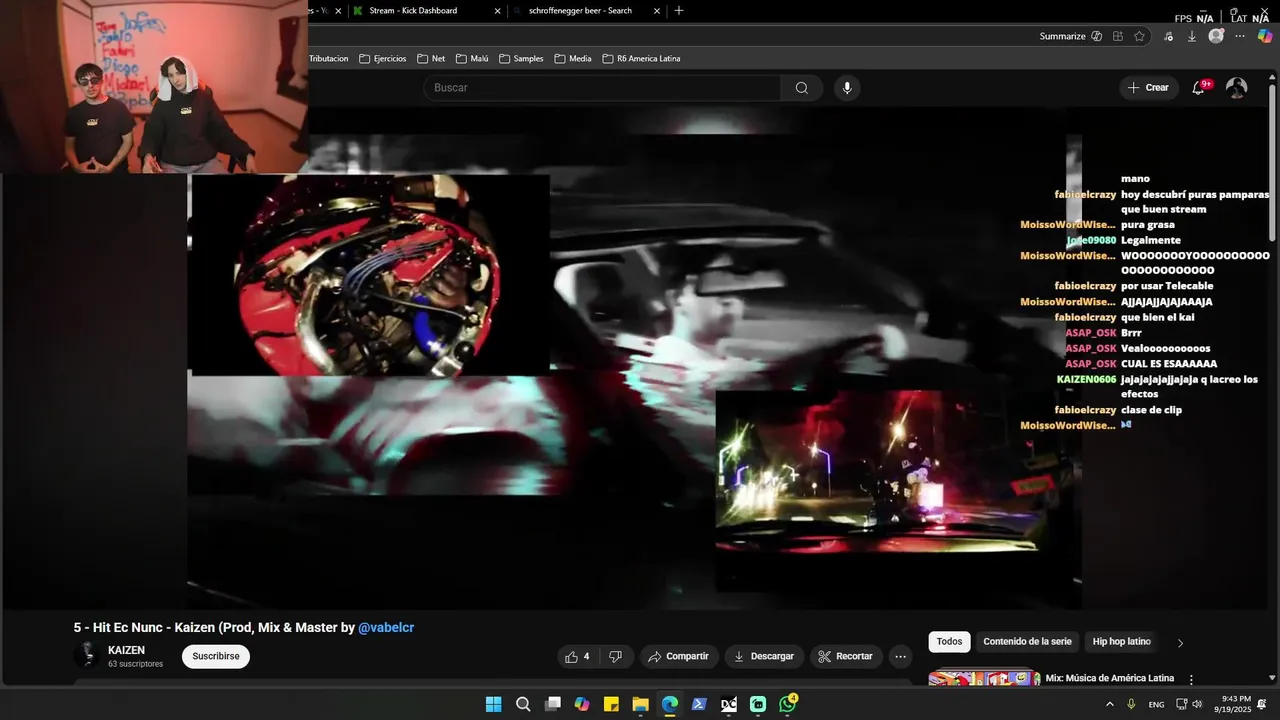Switch to schroffenegger beer - Search tab

pyautogui.click(x=586, y=11)
